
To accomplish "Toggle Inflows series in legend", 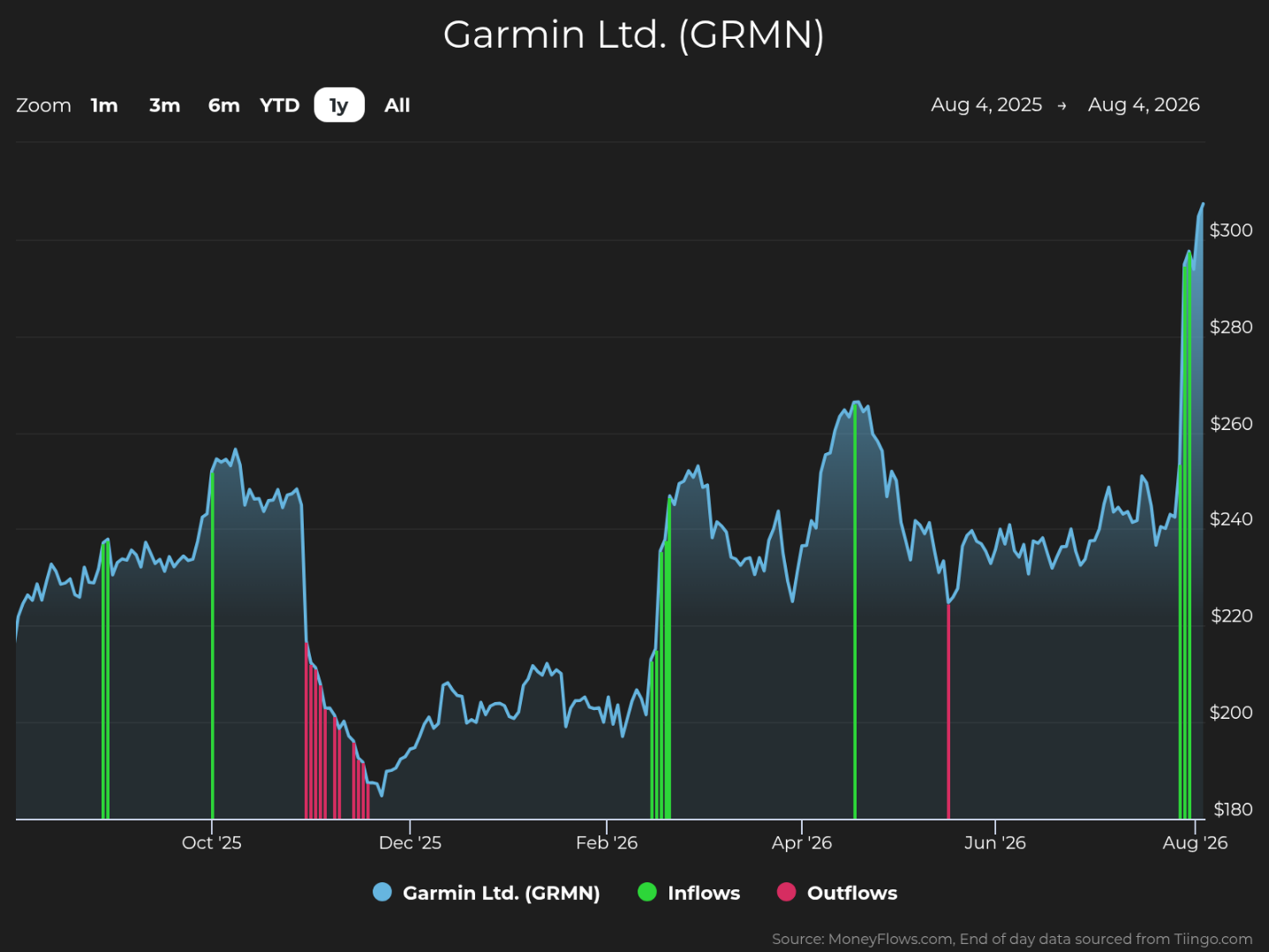I will pyautogui.click(x=690, y=893).
